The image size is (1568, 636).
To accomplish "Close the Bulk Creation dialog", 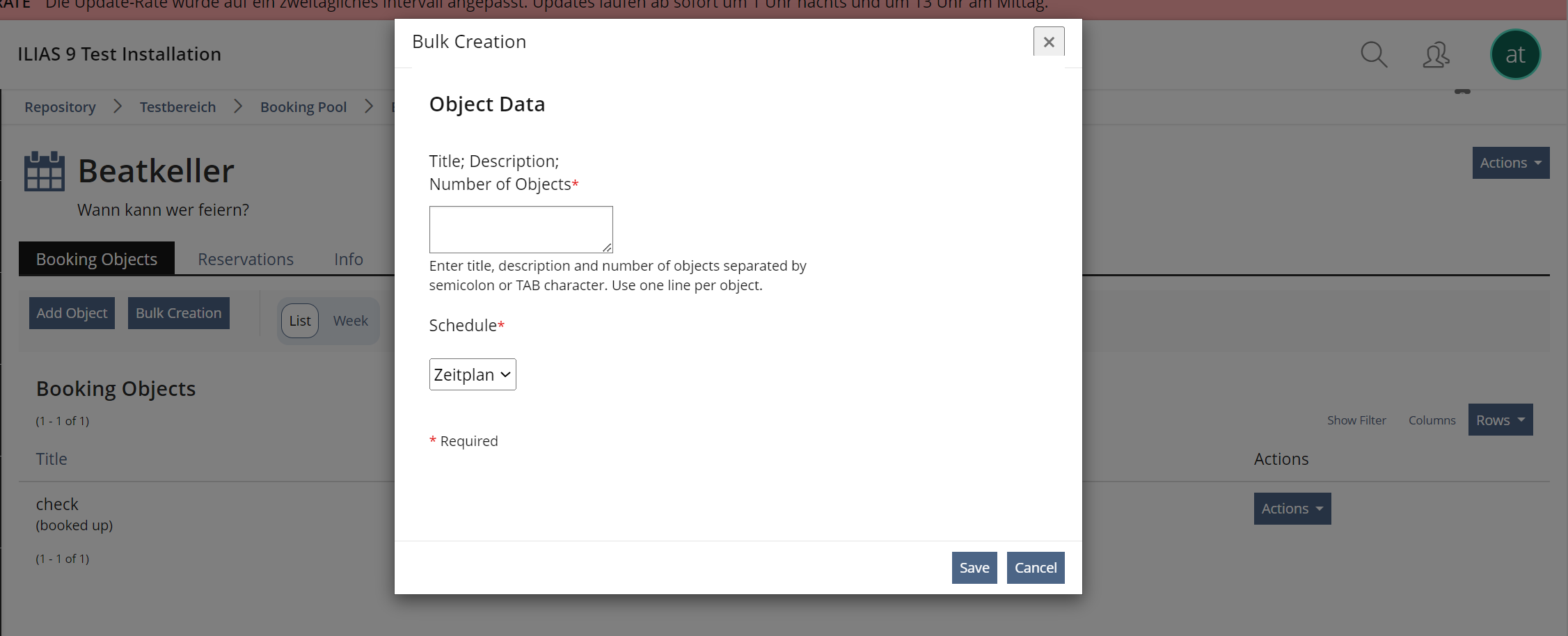I will pos(1048,42).
